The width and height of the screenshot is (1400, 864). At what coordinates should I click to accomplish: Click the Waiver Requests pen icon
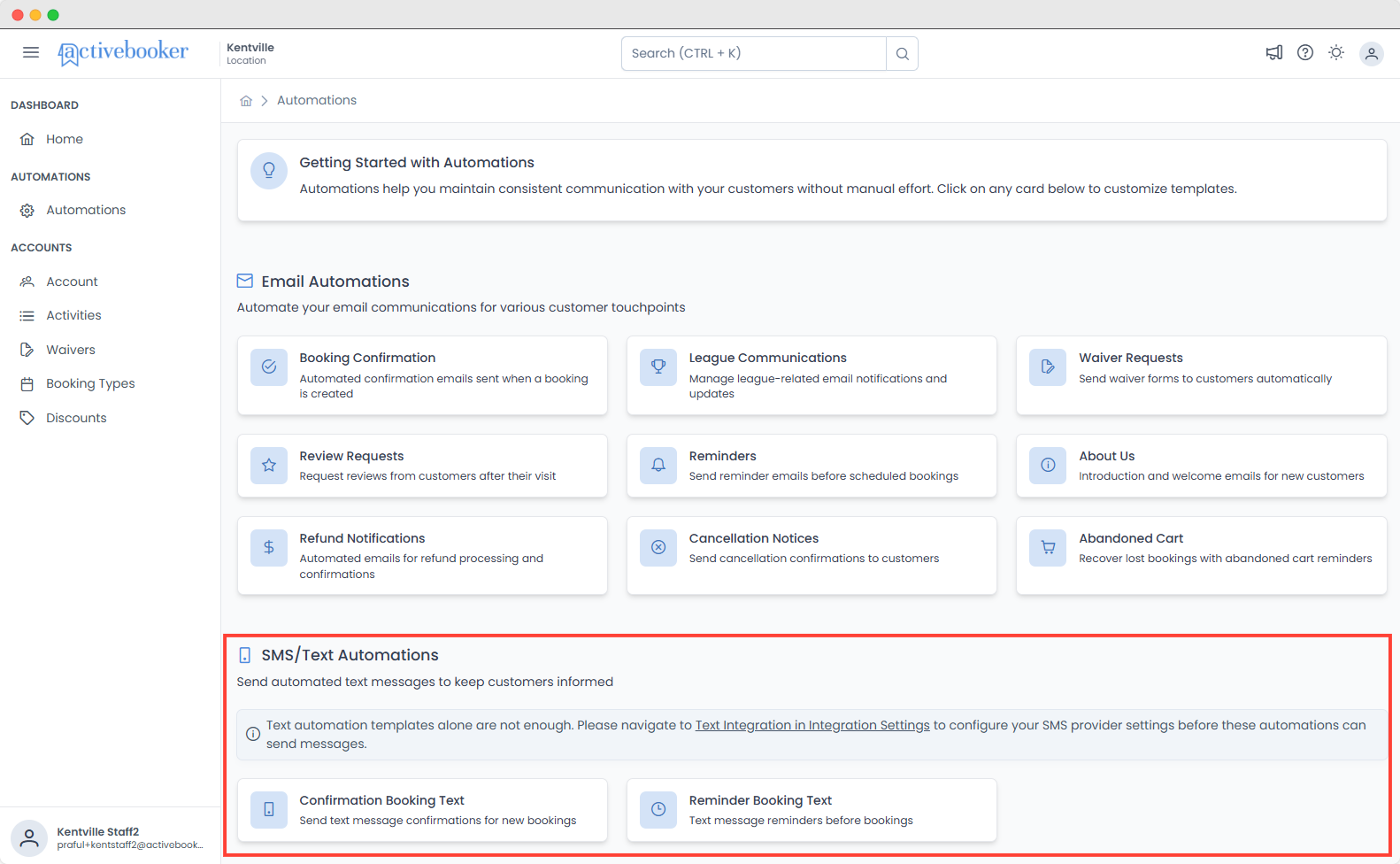pos(1048,366)
